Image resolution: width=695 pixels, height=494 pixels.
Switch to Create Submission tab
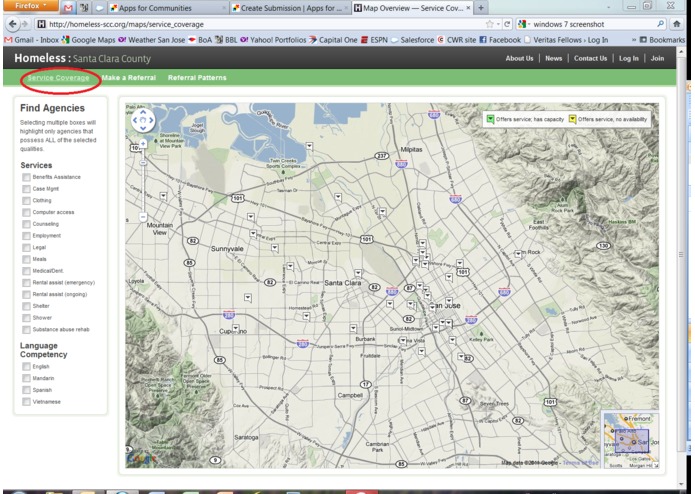click(290, 8)
